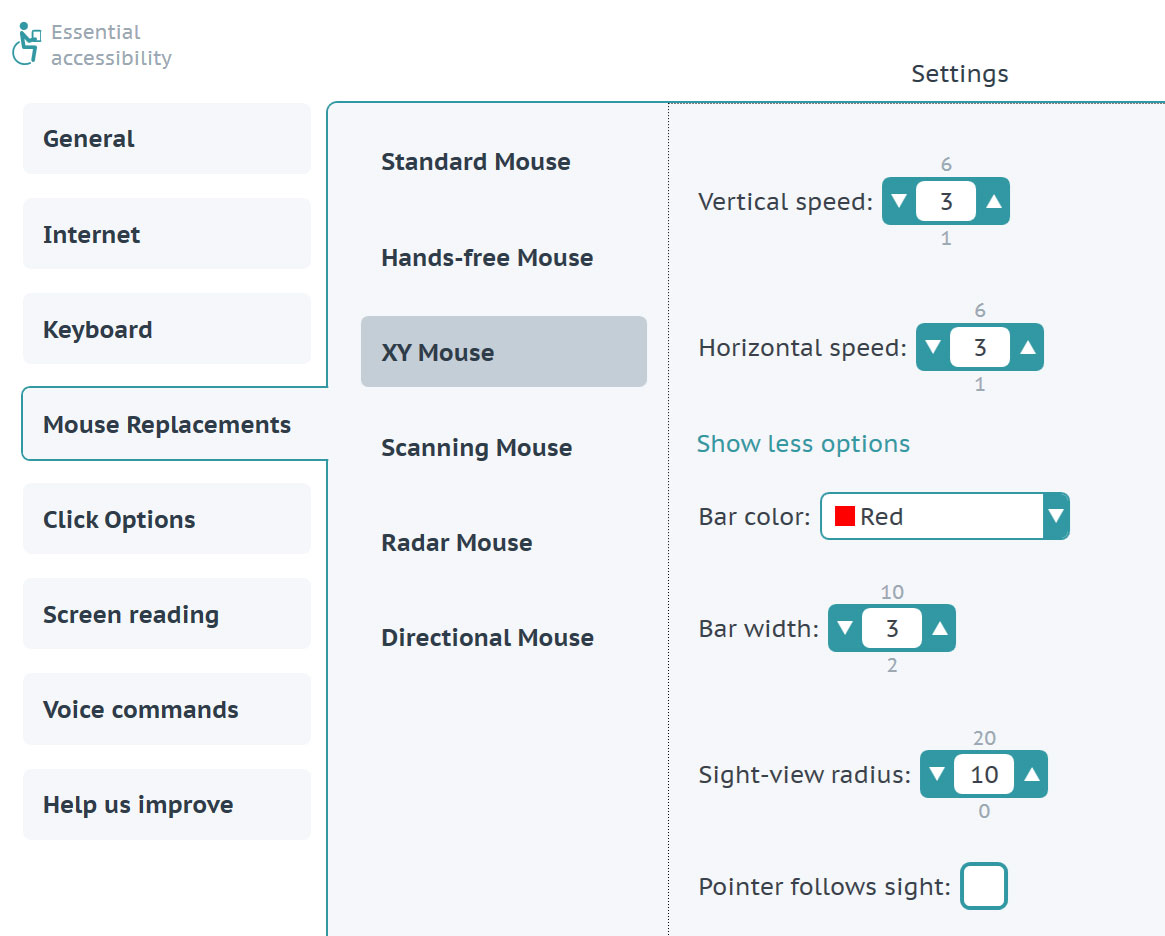
Task: Decrease Vertical speed with down arrow
Action: pyautogui.click(x=899, y=201)
